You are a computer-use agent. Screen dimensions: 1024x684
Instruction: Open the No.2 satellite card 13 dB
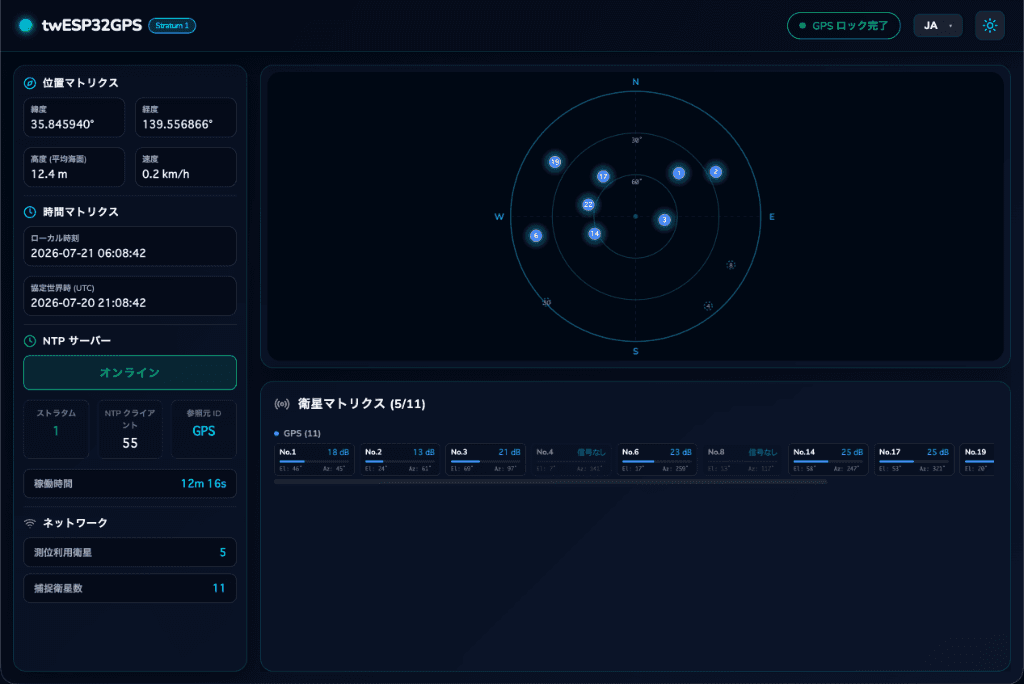[400, 460]
